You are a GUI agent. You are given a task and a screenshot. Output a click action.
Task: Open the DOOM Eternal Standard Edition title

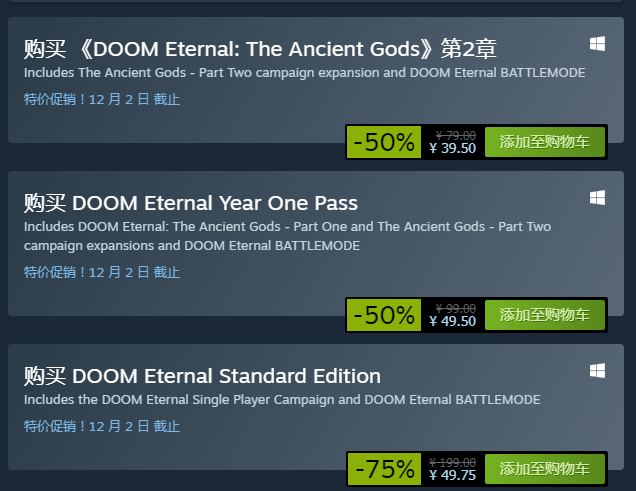pos(202,376)
